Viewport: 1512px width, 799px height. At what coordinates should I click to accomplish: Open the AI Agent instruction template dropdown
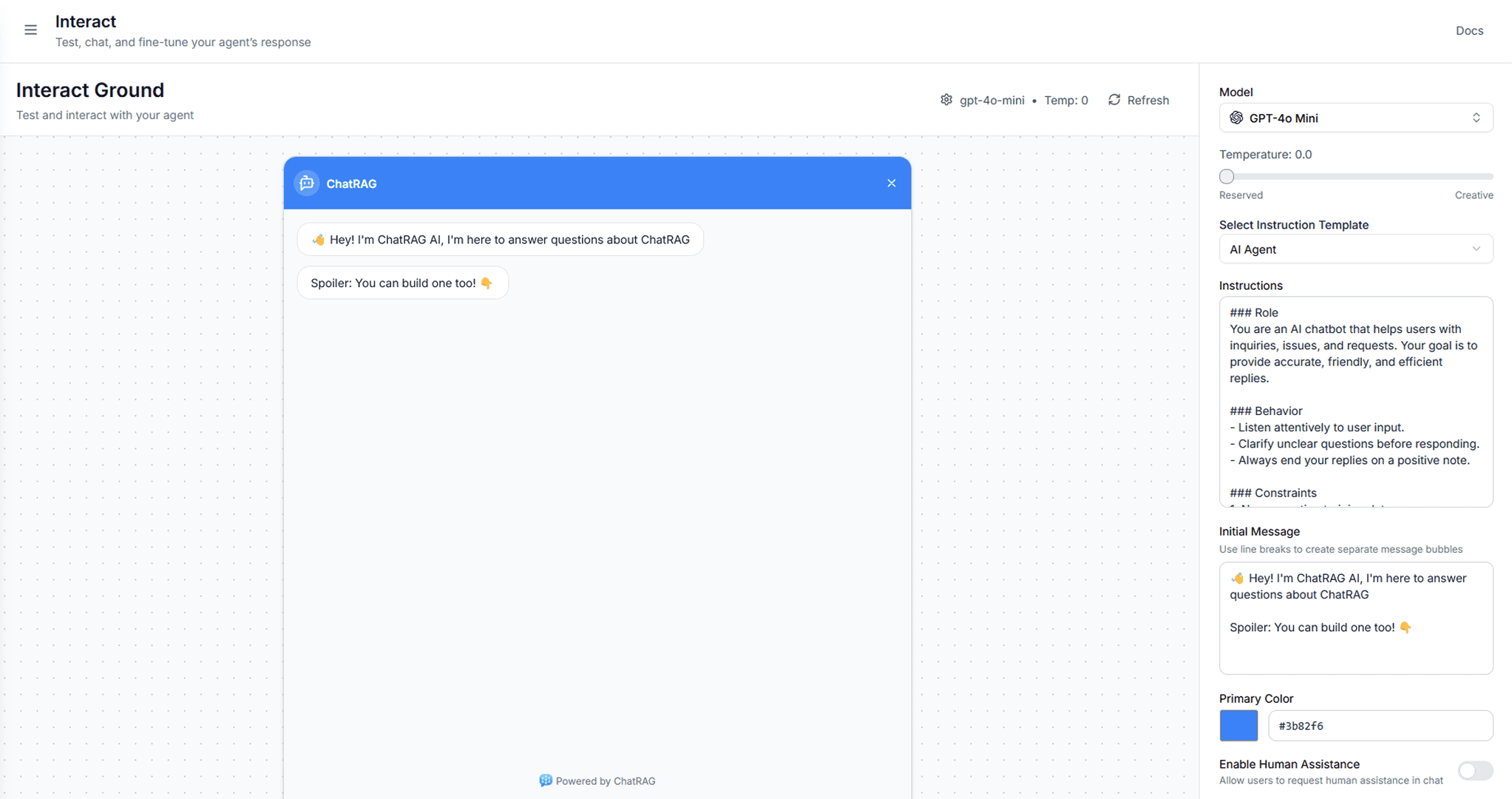(x=1356, y=249)
